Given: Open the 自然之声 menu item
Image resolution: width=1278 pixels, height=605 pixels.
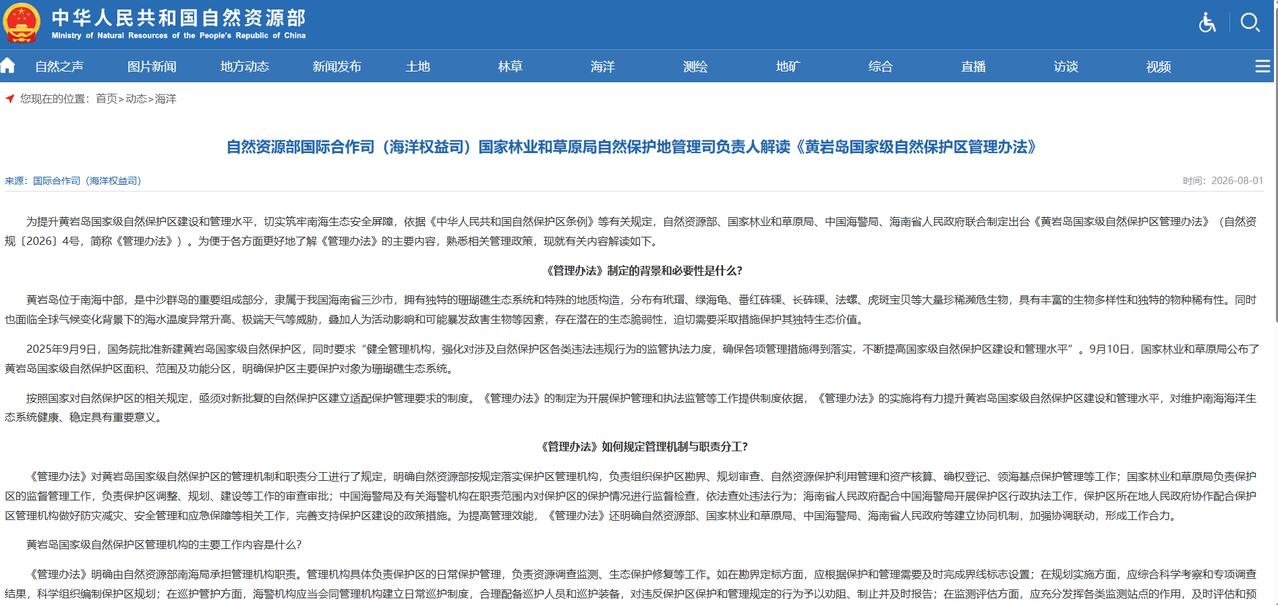Looking at the screenshot, I should 59,67.
